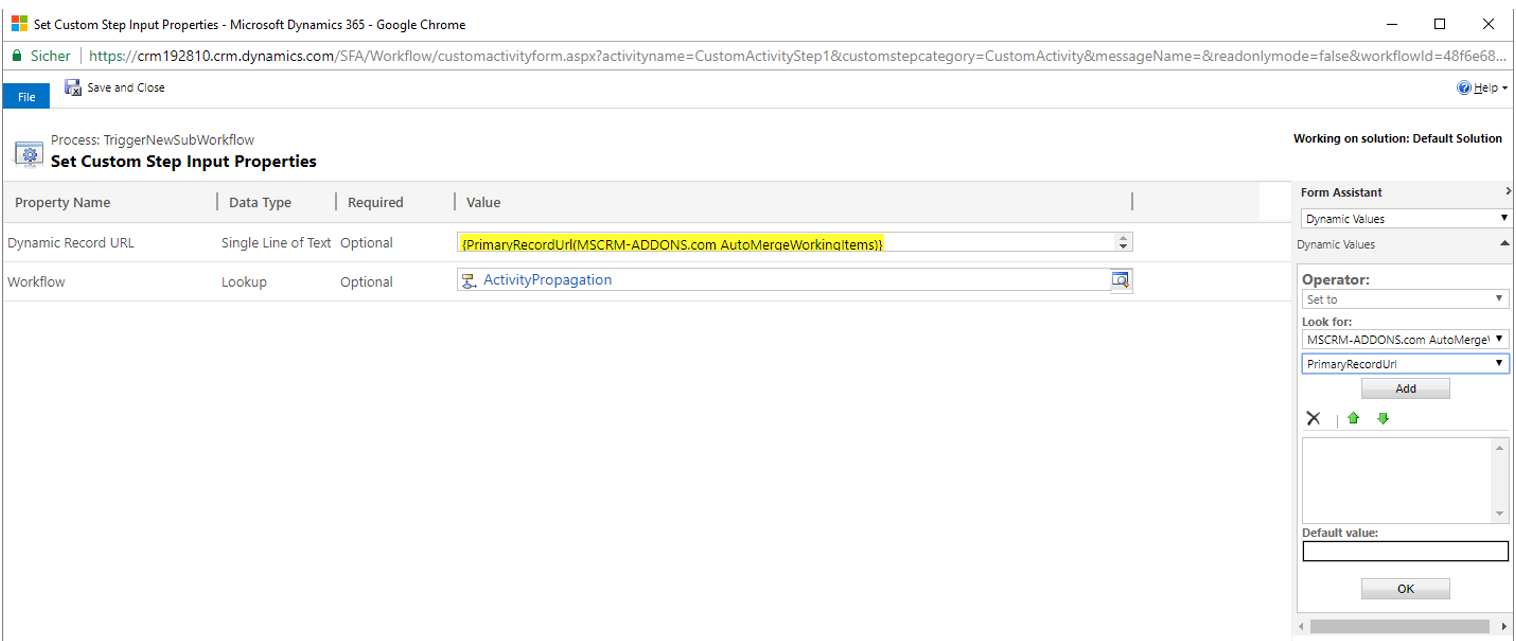This screenshot has width=1516, height=641.
Task: Click the Lookup data type cell
Action: (244, 282)
